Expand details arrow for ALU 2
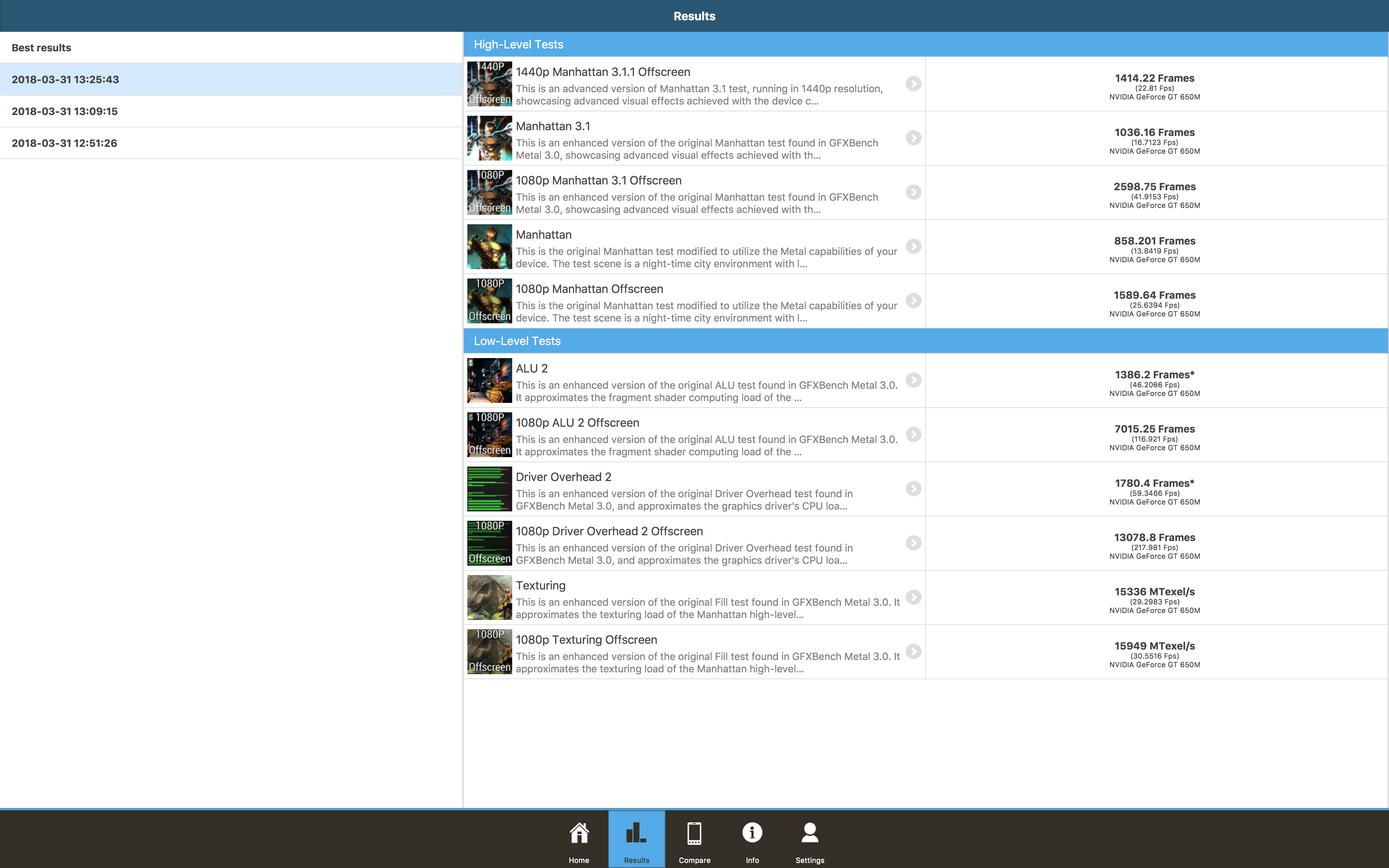This screenshot has height=868, width=1389. (913, 380)
